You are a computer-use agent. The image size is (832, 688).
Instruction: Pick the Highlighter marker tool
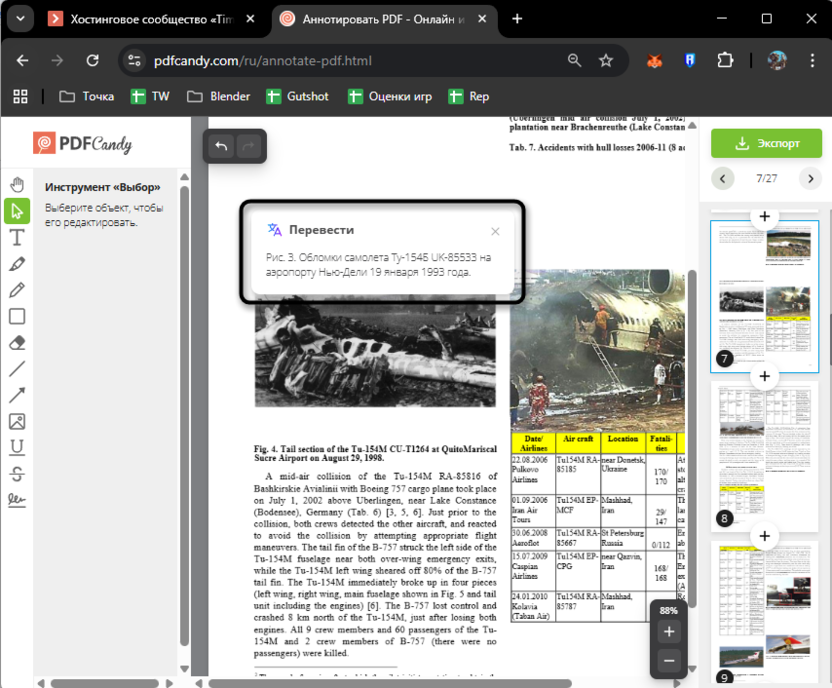(16, 263)
